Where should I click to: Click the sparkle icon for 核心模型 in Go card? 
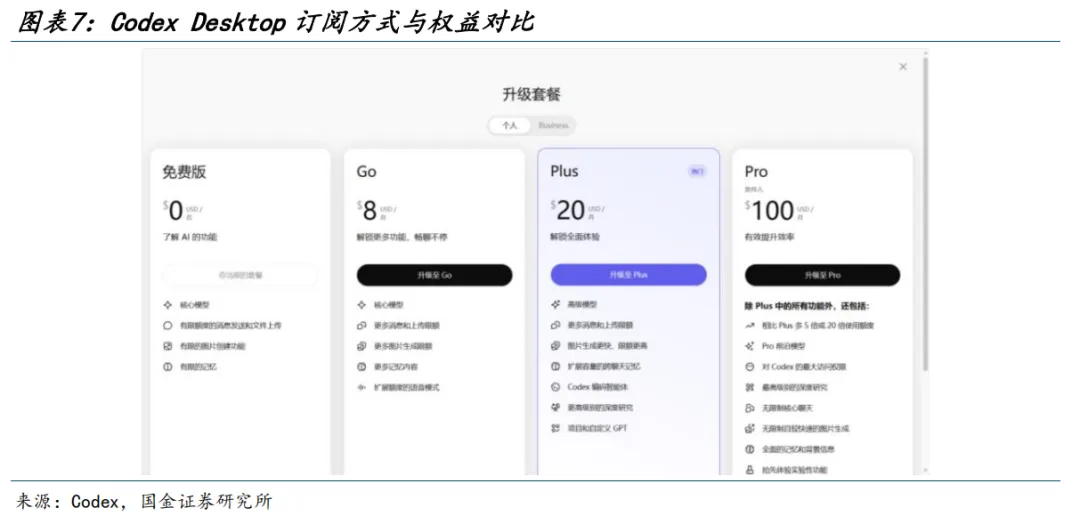point(362,304)
